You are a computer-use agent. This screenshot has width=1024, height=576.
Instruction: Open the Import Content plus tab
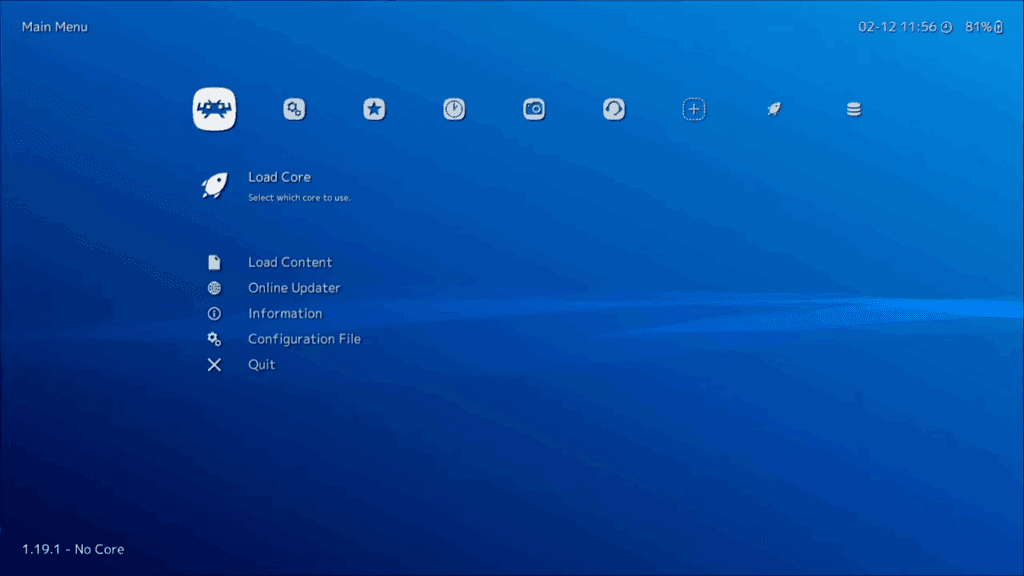pos(694,109)
